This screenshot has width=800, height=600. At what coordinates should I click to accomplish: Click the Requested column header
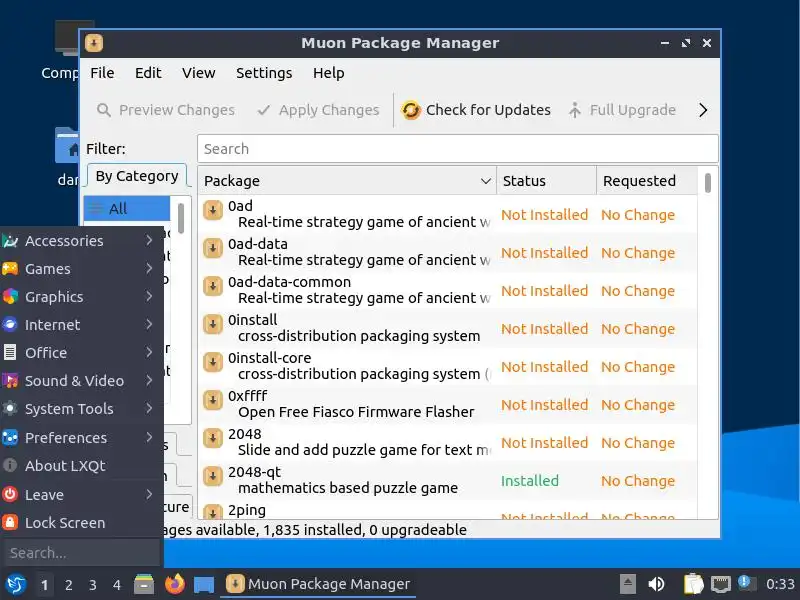coord(646,181)
